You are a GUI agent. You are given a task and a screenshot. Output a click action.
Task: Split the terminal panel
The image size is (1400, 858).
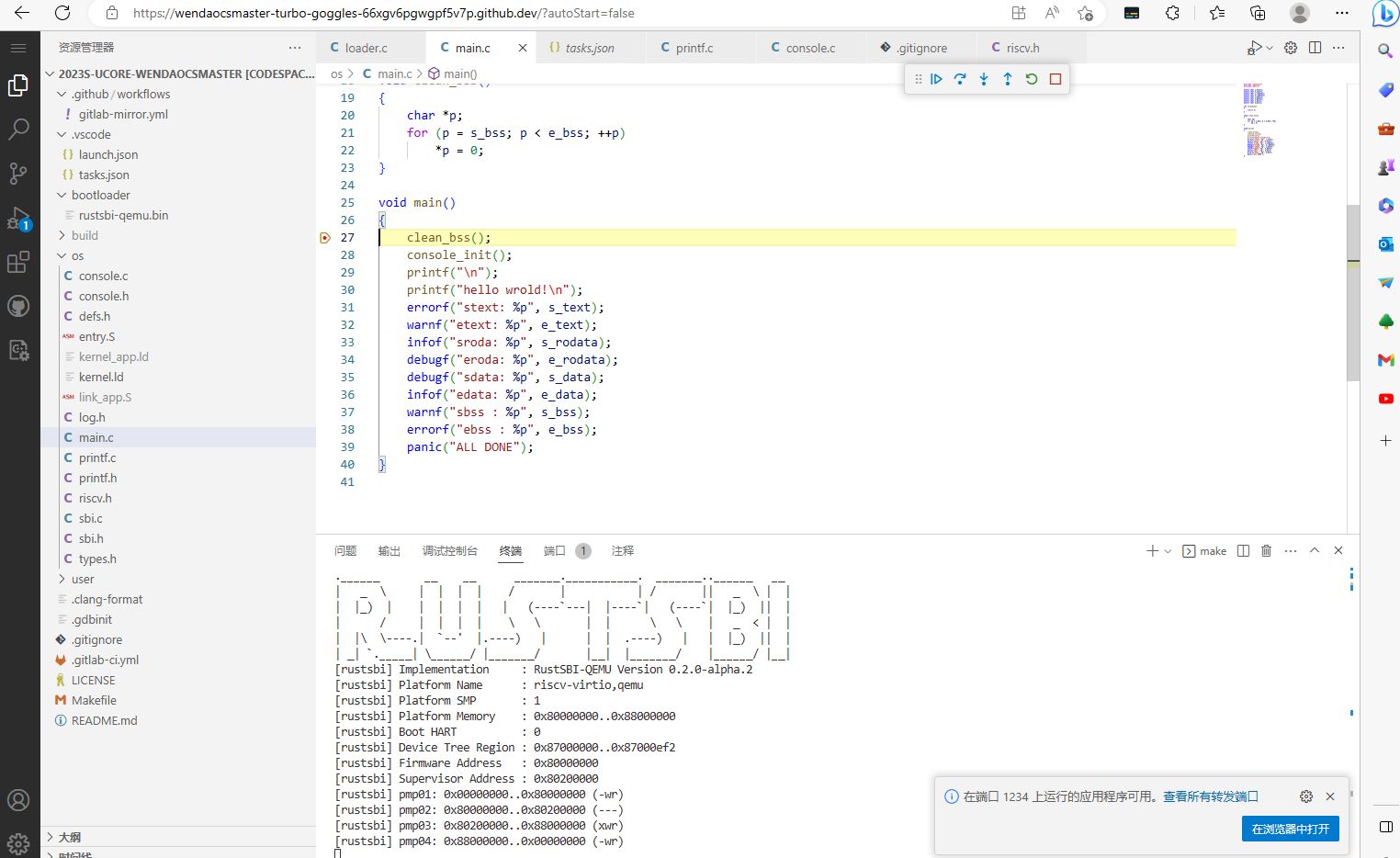[1243, 550]
